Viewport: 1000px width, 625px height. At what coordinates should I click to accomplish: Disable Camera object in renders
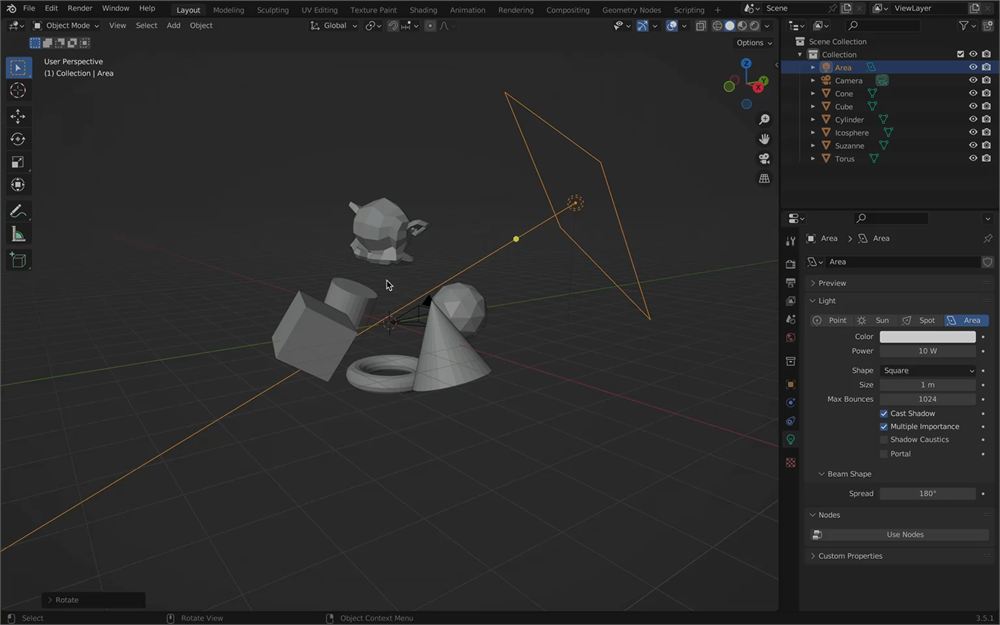pyautogui.click(x=987, y=81)
